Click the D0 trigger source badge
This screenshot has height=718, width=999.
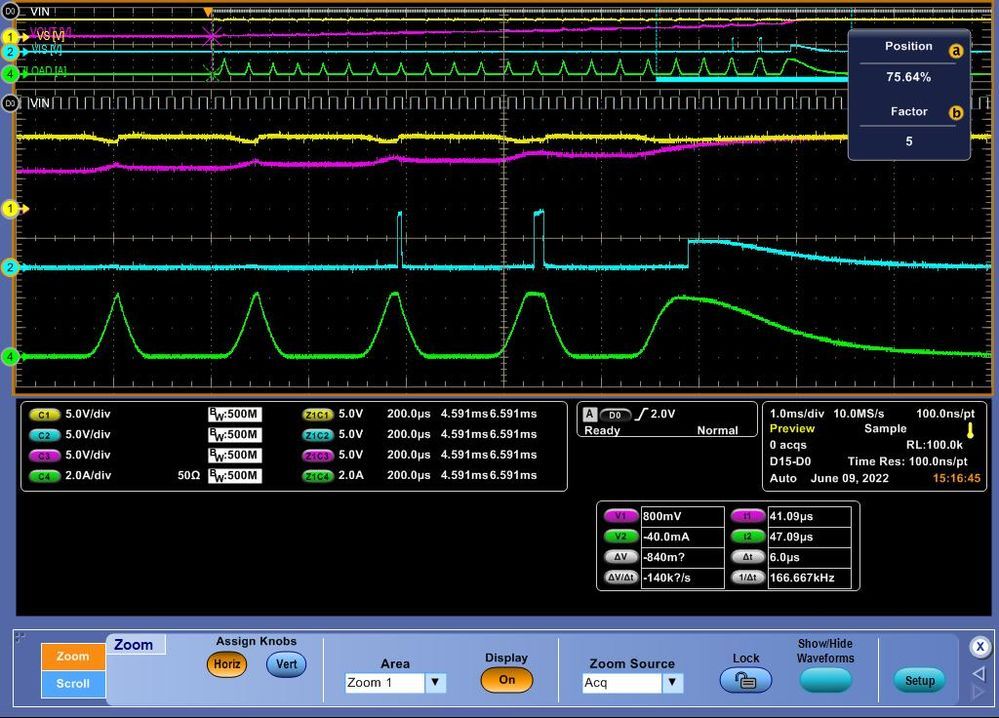click(617, 415)
